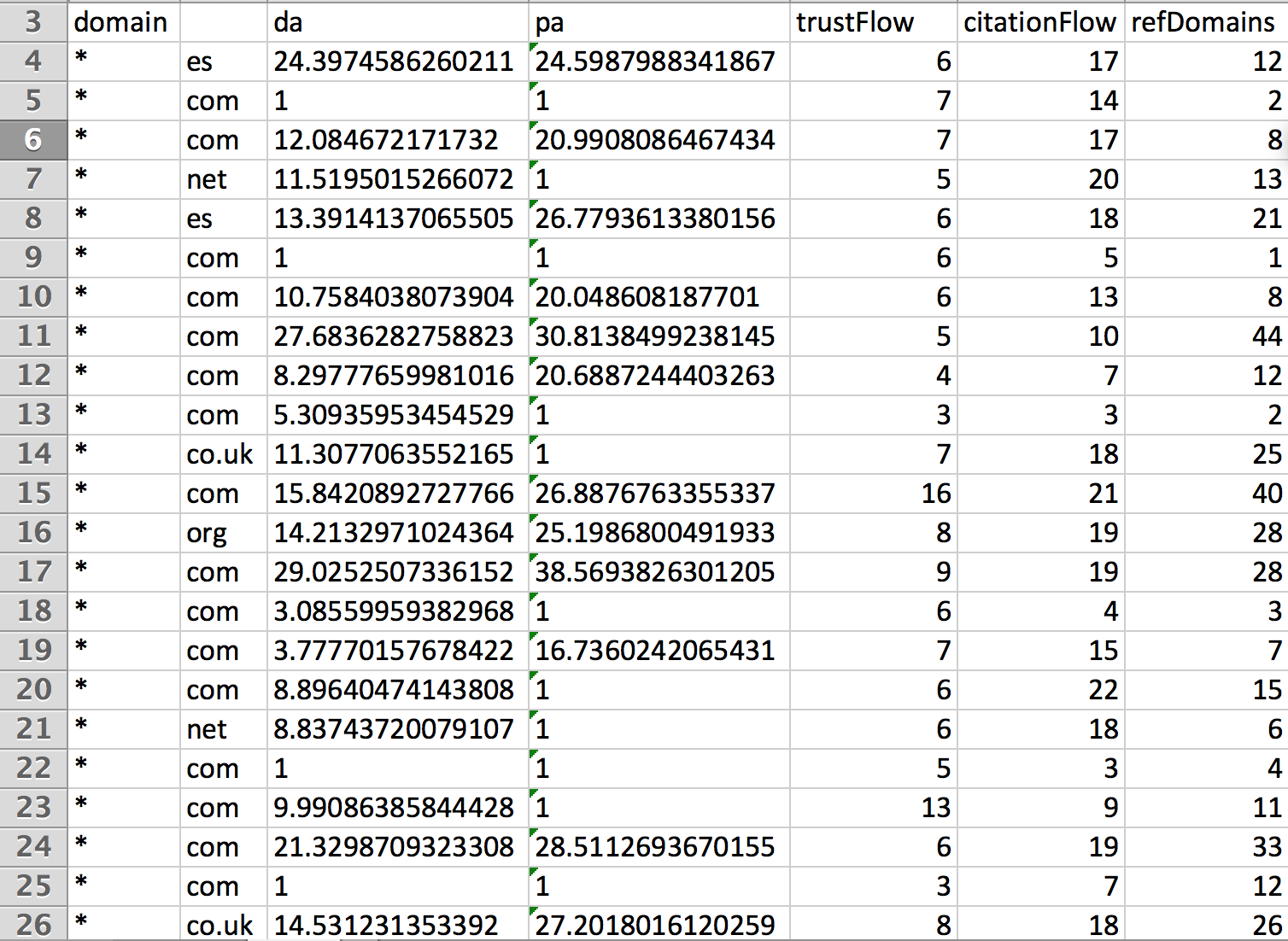
Task: Click row 15 header number
Action: pyautogui.click(x=33, y=494)
